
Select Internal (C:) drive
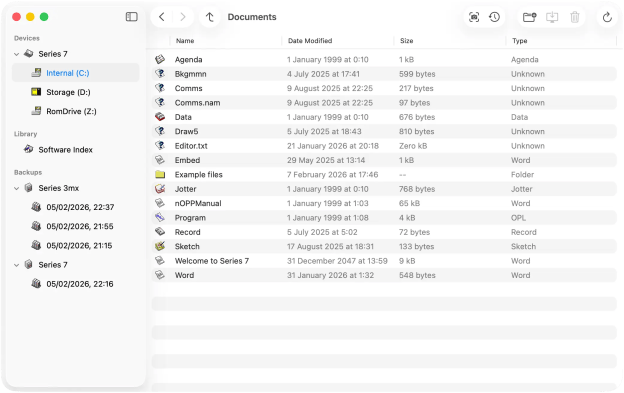pyautogui.click(x=76, y=73)
